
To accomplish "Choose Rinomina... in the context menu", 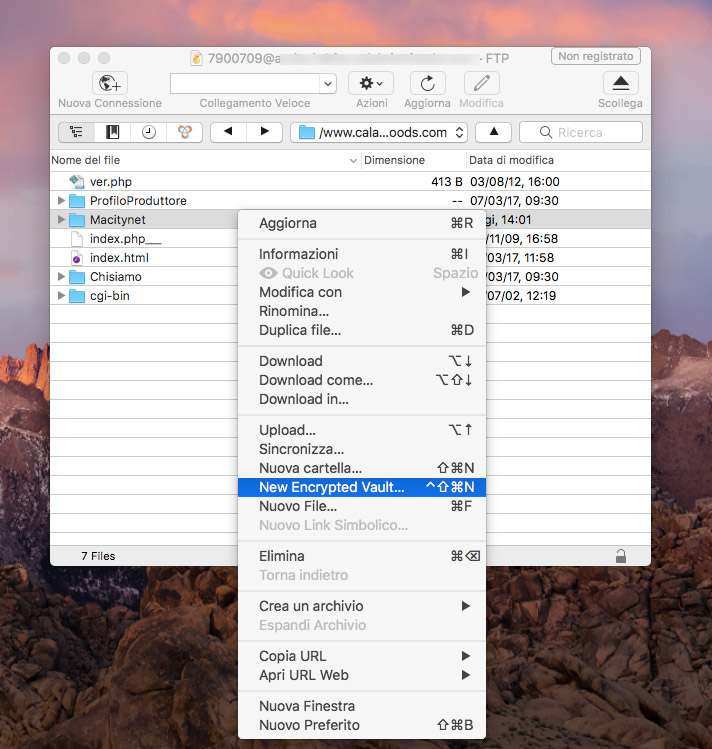I will (362, 311).
